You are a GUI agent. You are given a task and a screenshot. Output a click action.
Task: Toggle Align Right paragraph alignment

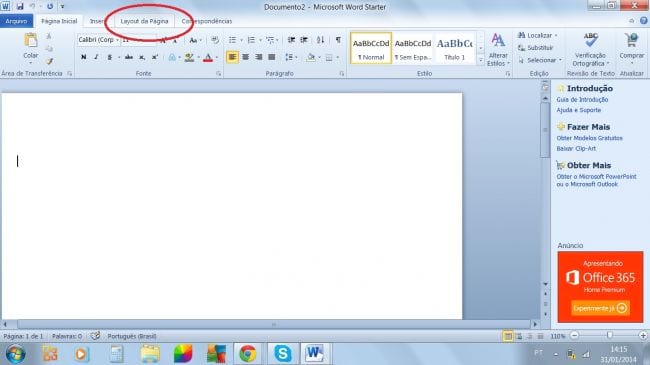pos(259,57)
